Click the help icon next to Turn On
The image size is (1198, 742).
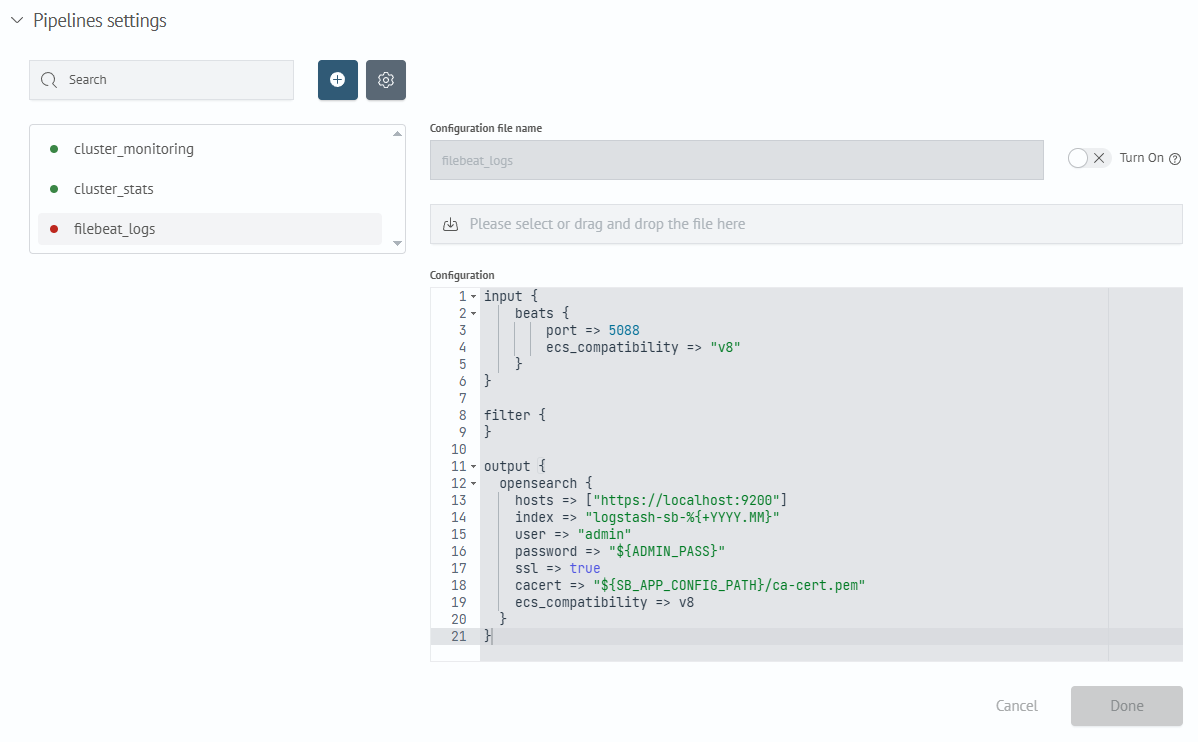point(1175,159)
